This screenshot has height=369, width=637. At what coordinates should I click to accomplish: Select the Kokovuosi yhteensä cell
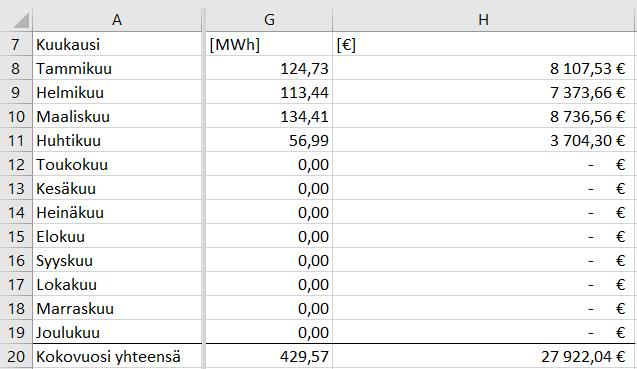(117, 356)
